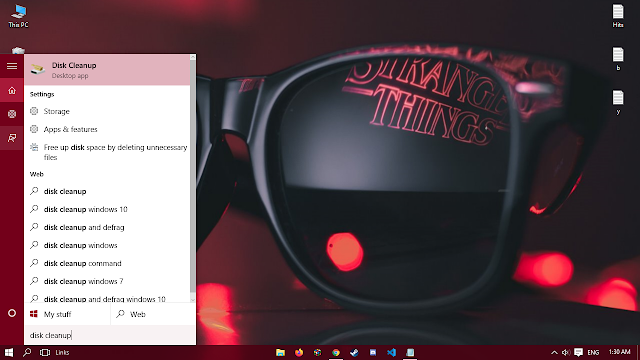Select 'disk cleanup windows' web suggestion
This screenshot has width=640, height=360.
point(107,245)
